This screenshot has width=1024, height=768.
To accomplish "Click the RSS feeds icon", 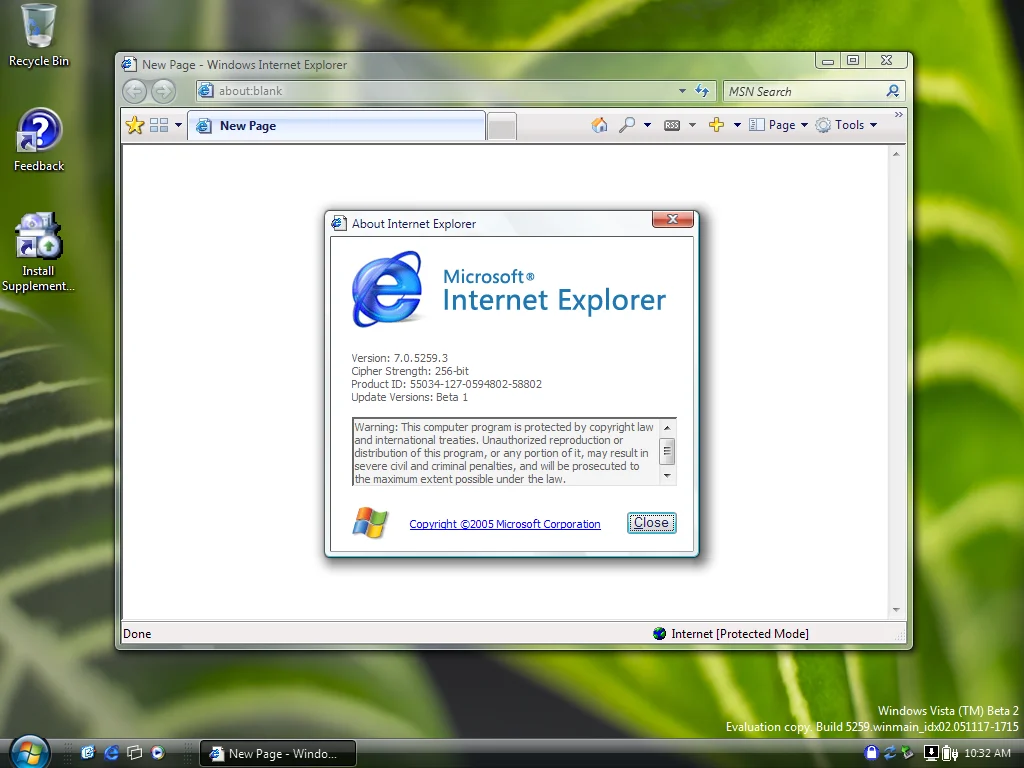I will click(x=672, y=125).
